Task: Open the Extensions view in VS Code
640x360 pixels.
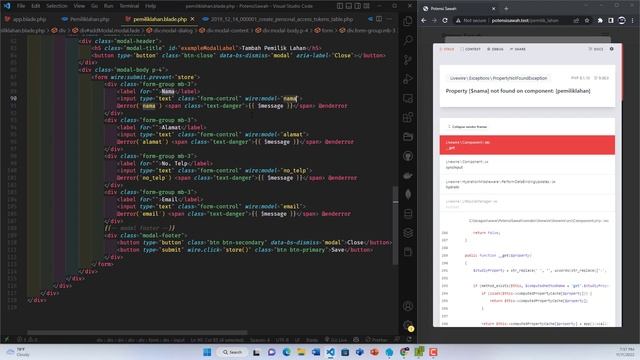Action: [408, 118]
